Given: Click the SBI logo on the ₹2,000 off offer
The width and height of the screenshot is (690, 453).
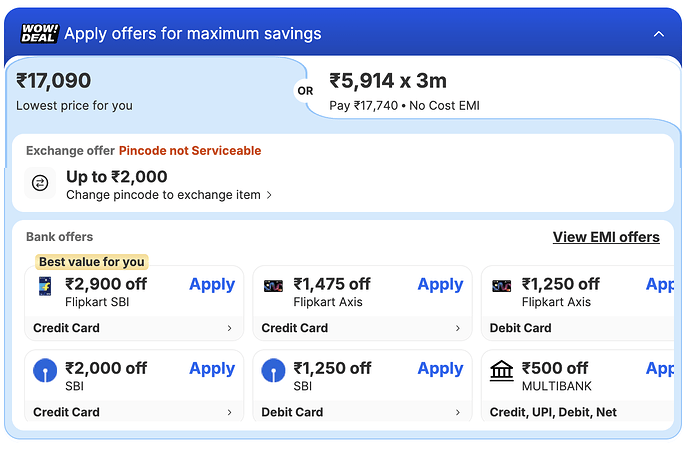Looking at the screenshot, I should pos(45,371).
